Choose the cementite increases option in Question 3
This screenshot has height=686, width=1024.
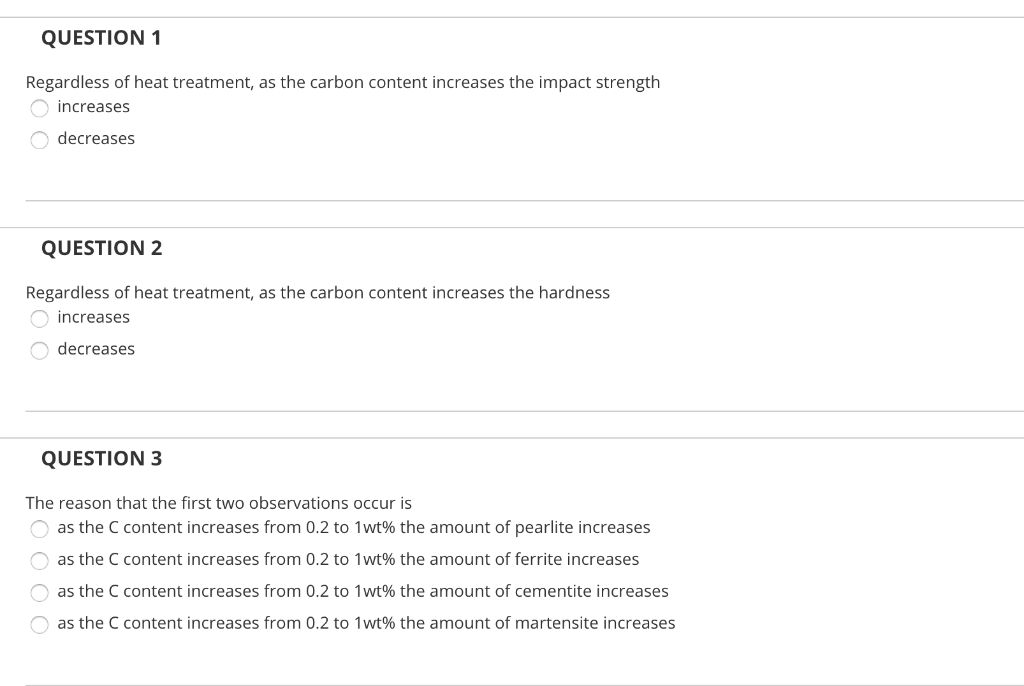[39, 593]
